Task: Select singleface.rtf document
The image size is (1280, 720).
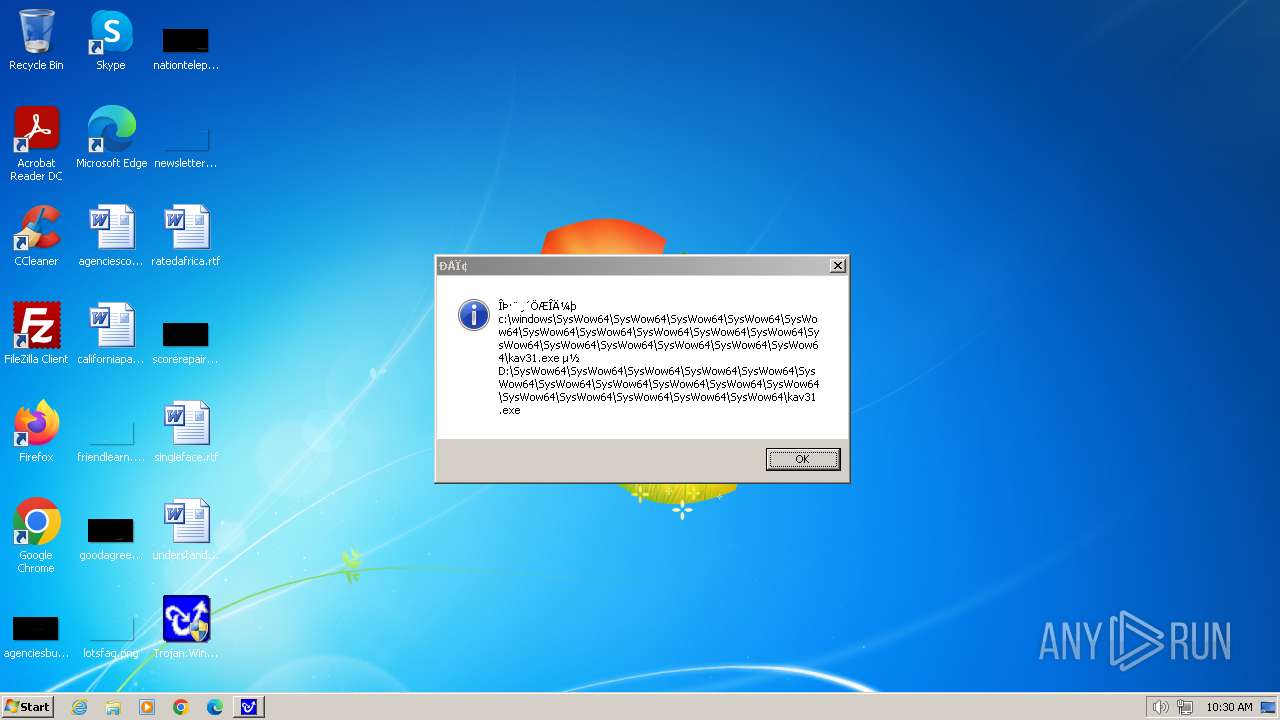Action: pyautogui.click(x=186, y=432)
